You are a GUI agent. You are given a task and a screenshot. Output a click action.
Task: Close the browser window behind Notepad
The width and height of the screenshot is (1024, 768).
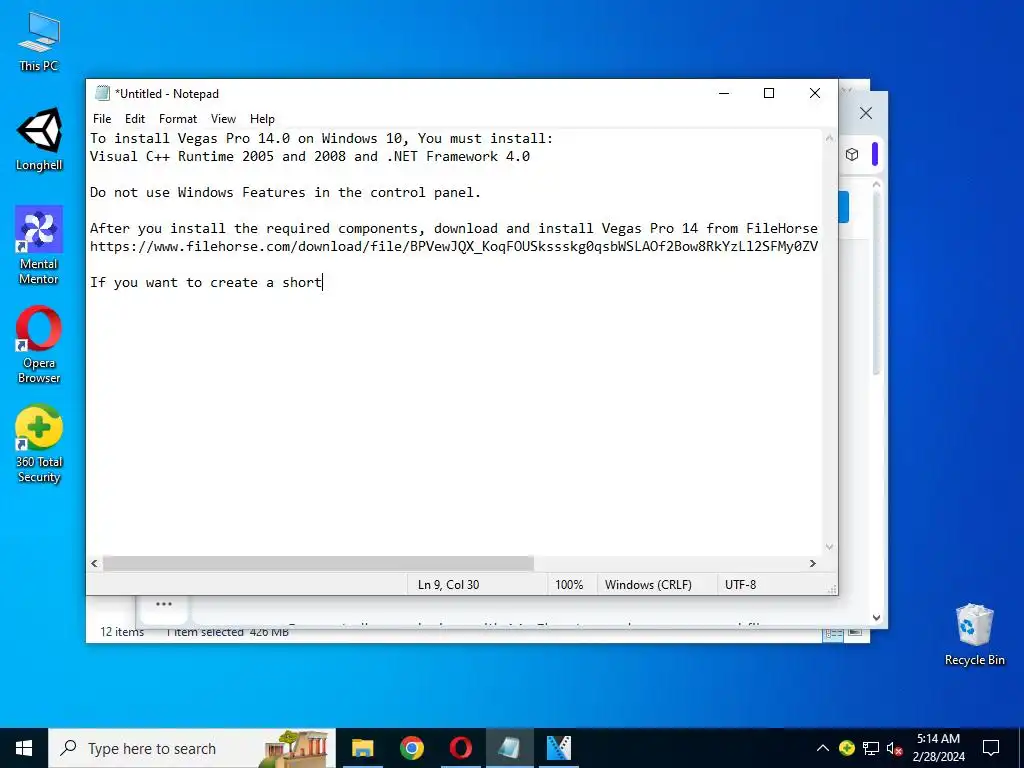866,113
